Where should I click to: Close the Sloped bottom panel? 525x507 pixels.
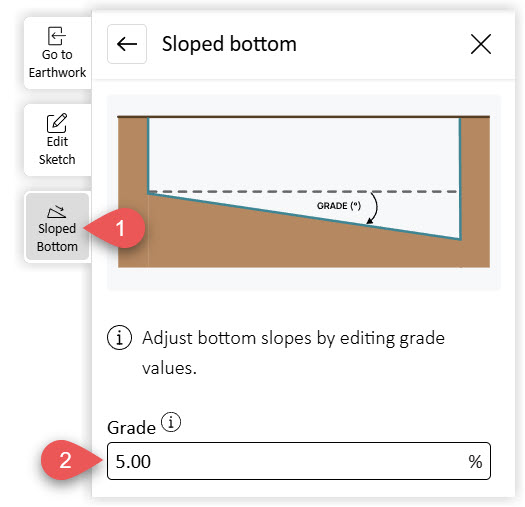[x=481, y=44]
